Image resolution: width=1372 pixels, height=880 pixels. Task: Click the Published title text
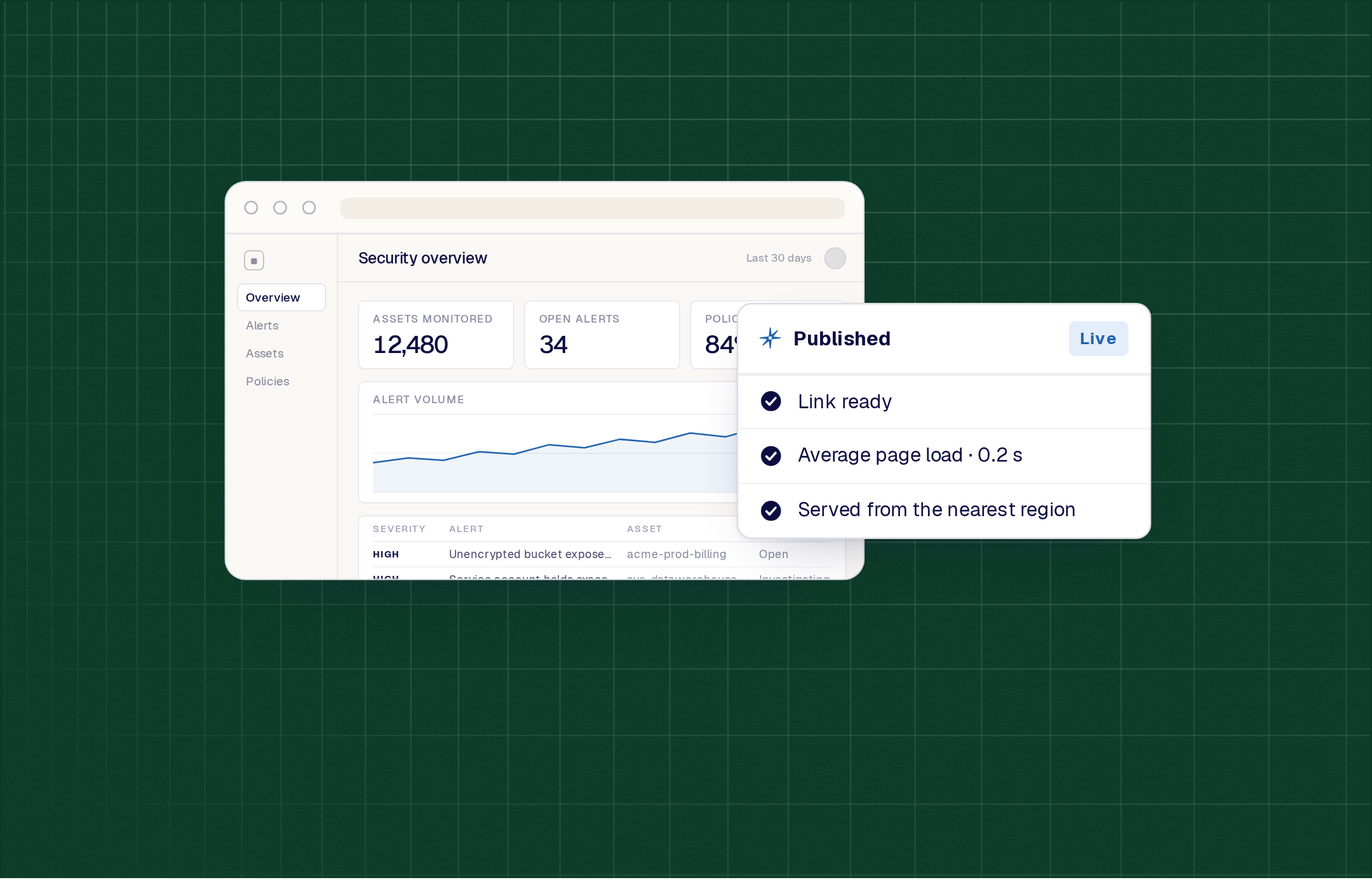pyautogui.click(x=842, y=338)
